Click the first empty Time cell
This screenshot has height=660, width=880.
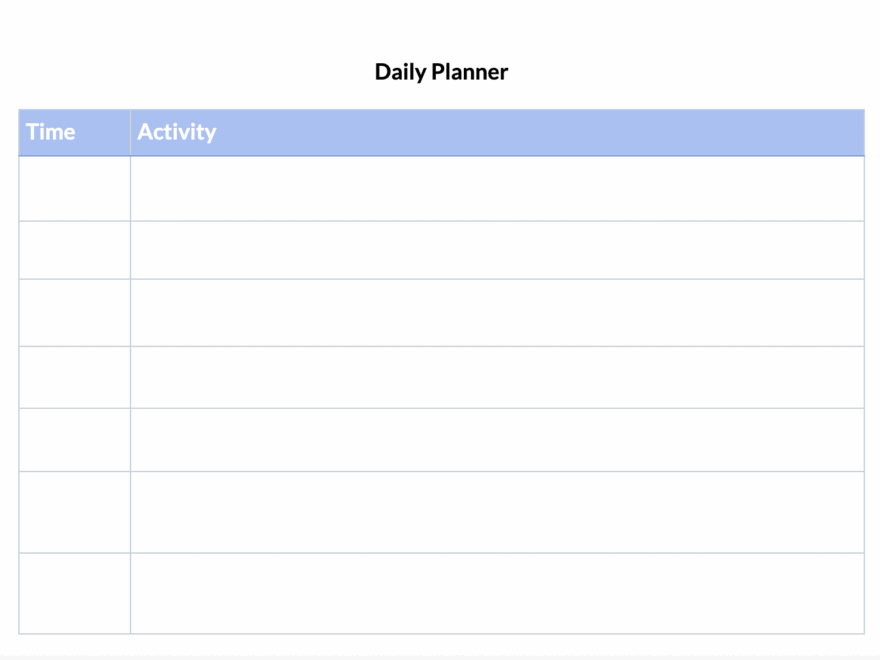click(74, 189)
